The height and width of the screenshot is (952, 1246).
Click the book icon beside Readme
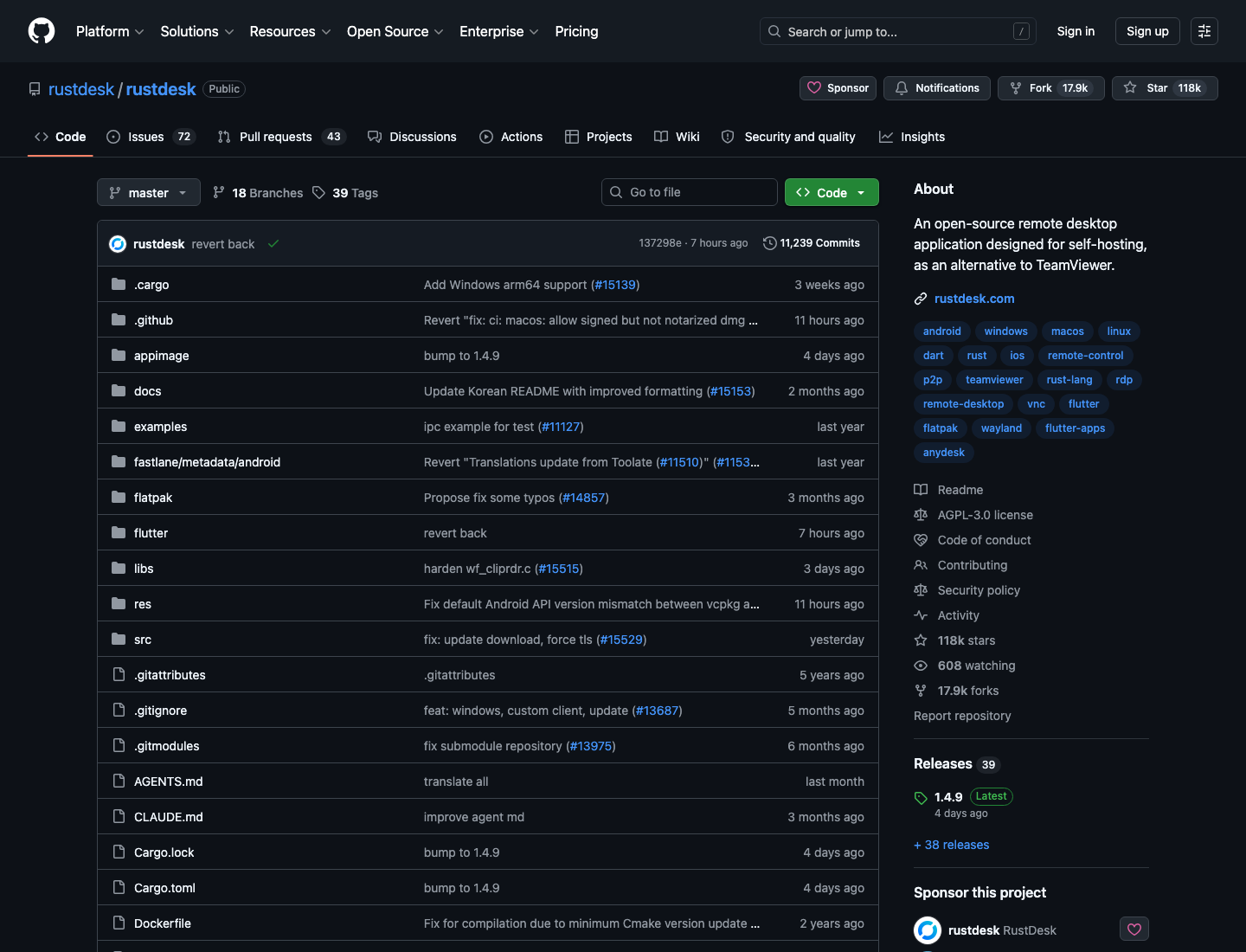click(921, 490)
